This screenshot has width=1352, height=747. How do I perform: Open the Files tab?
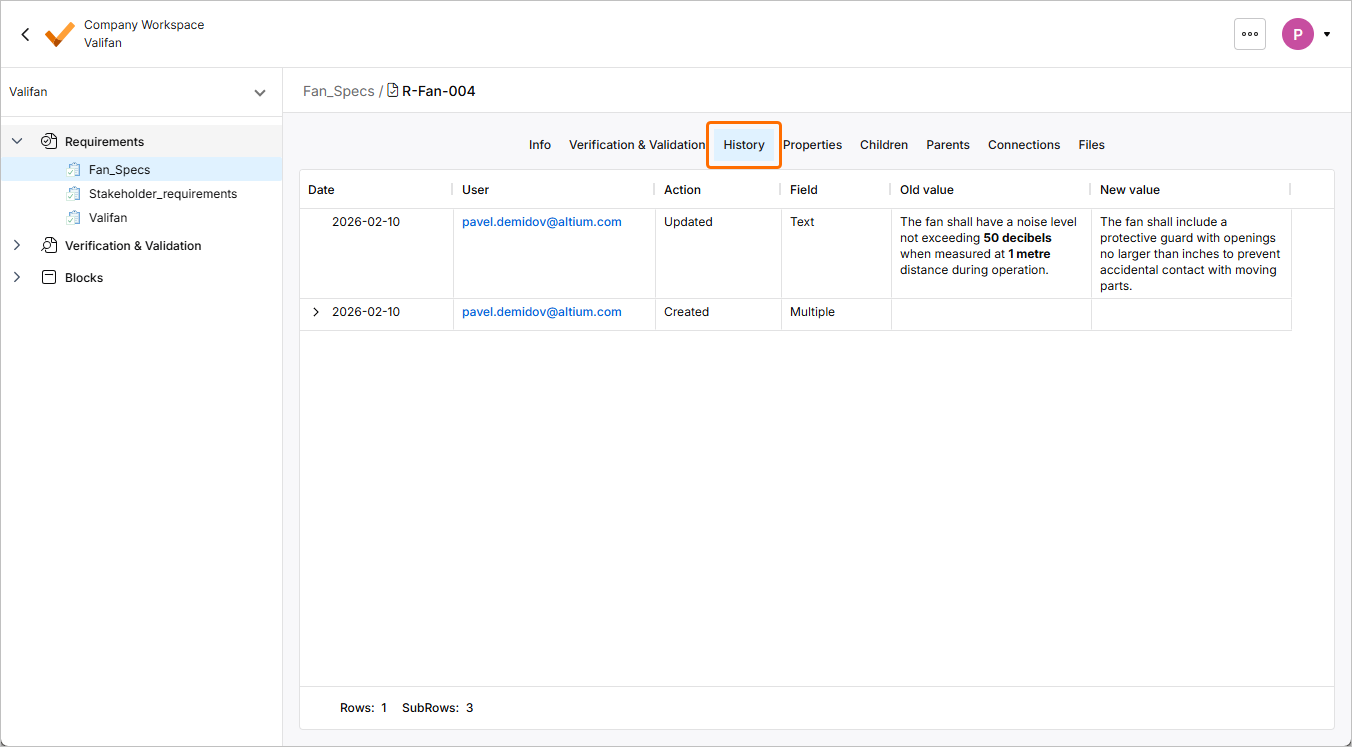(x=1091, y=145)
